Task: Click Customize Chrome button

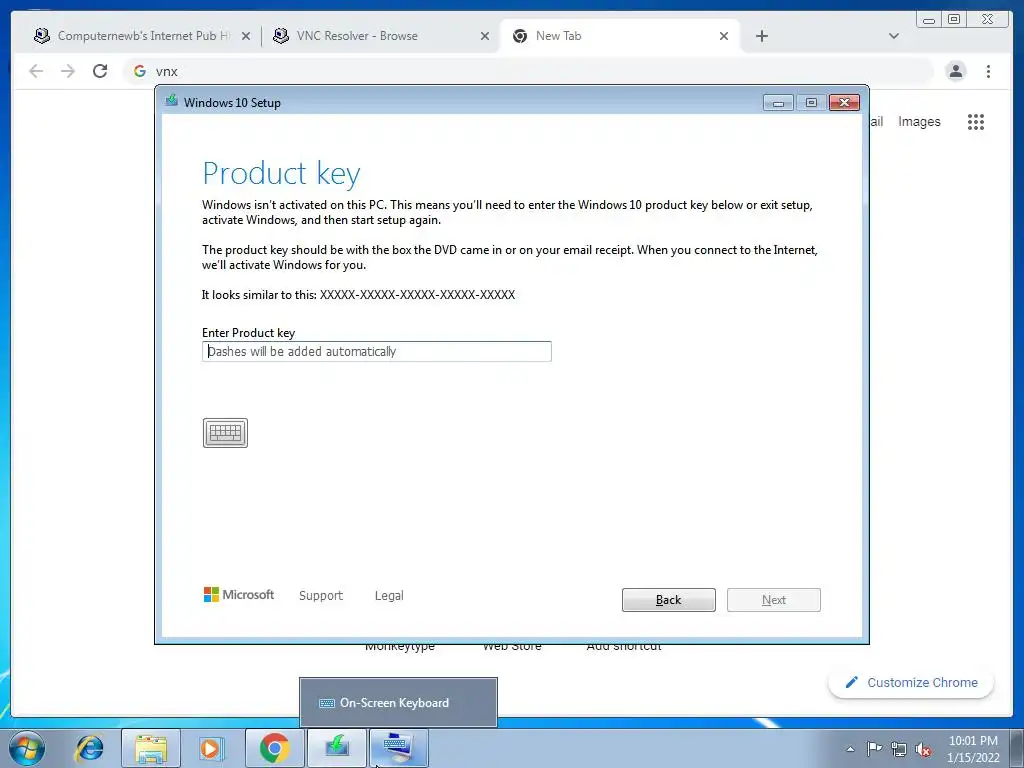Action: [912, 682]
